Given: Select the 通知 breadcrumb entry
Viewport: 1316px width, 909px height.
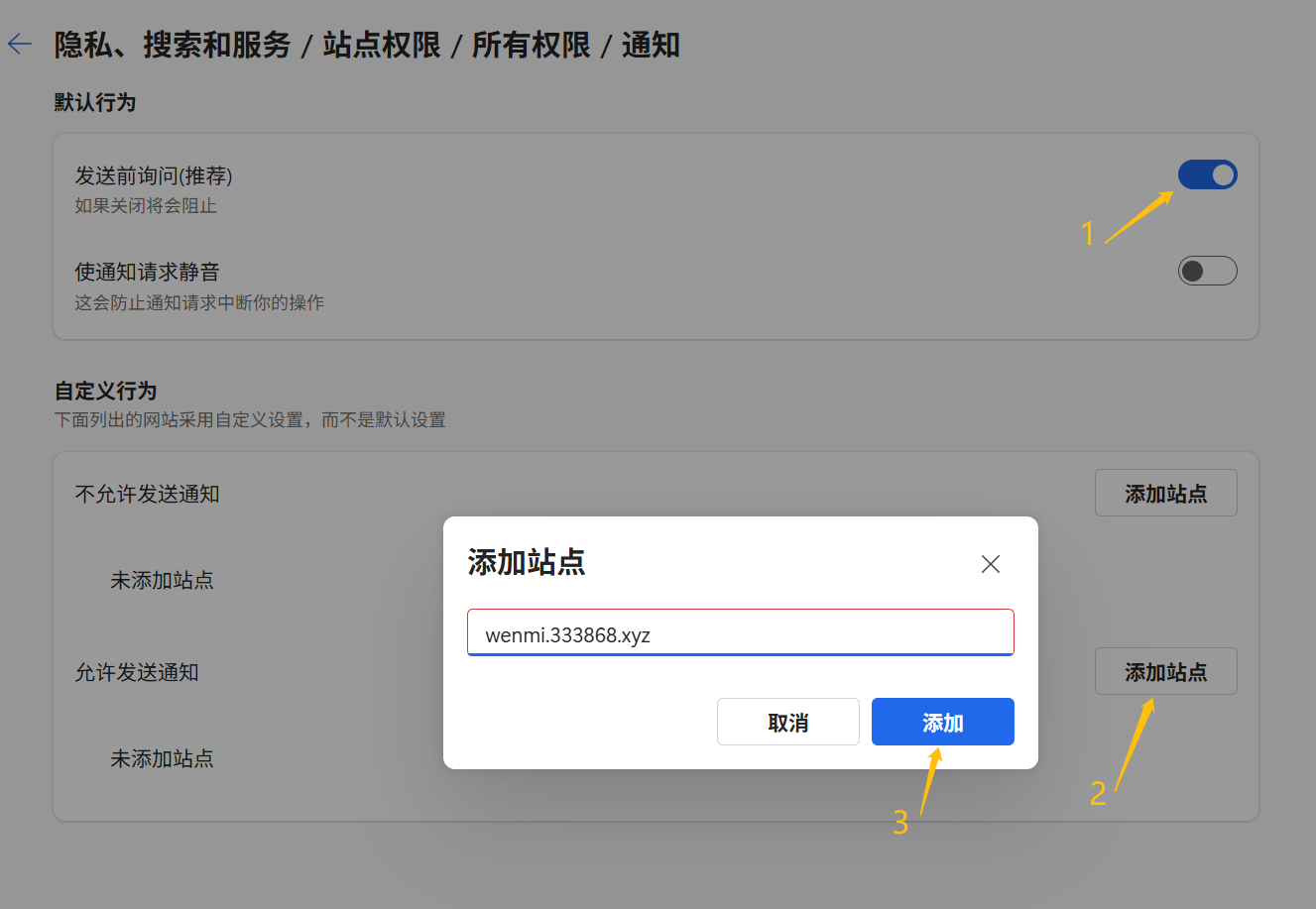Looking at the screenshot, I should coord(651,44).
